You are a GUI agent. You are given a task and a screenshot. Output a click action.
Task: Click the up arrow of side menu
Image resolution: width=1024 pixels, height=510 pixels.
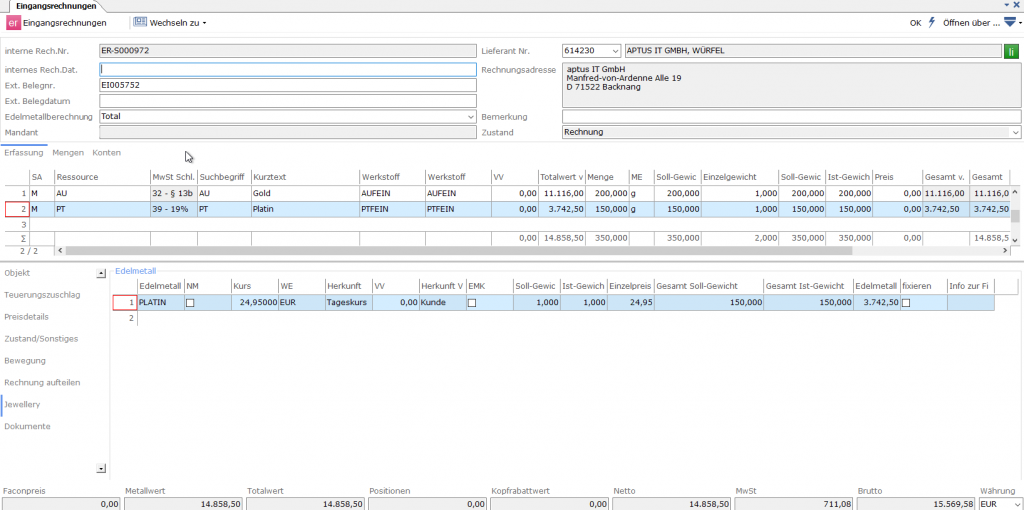[x=101, y=274]
